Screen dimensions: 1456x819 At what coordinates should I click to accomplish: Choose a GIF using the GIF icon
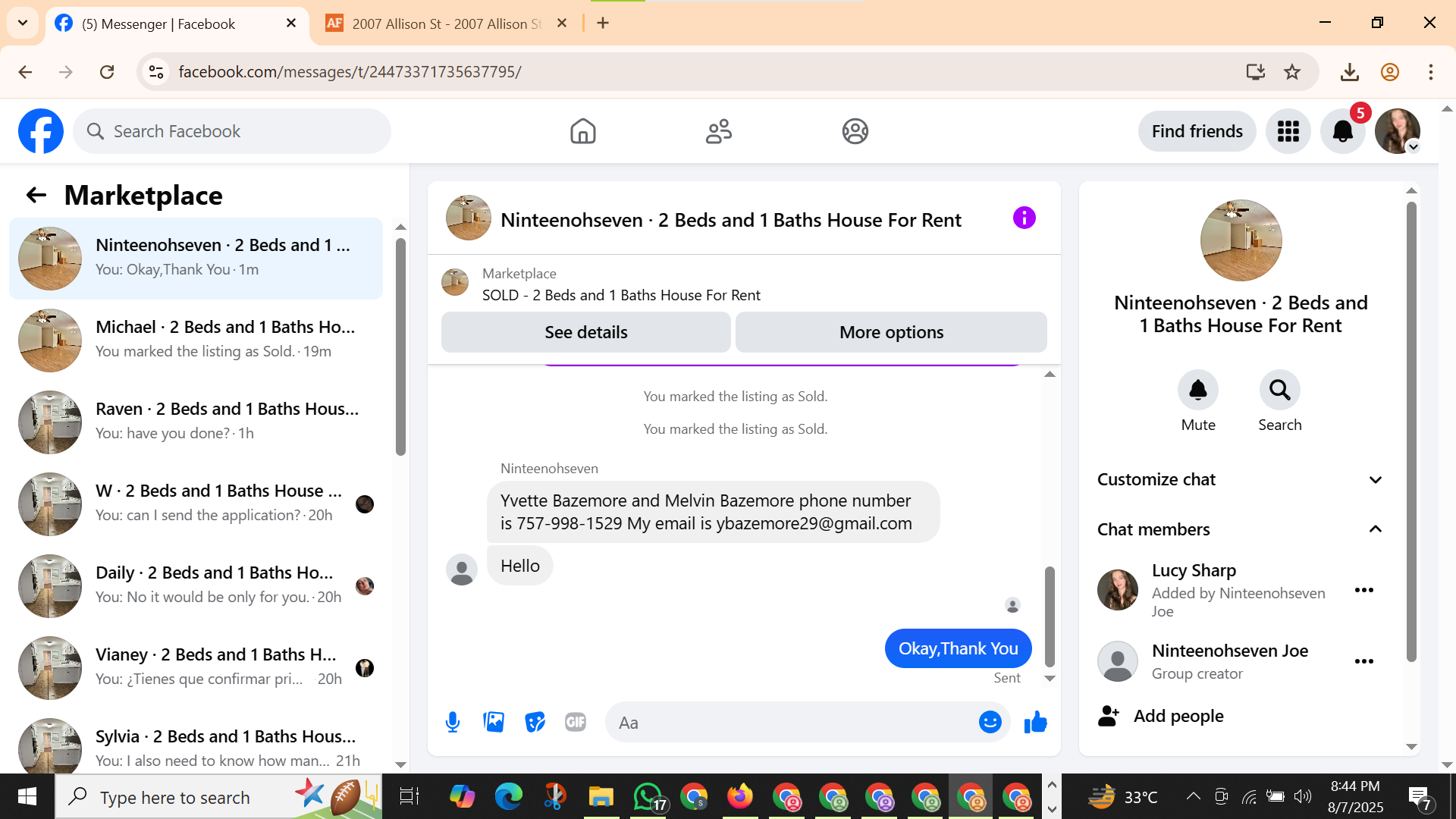576,722
